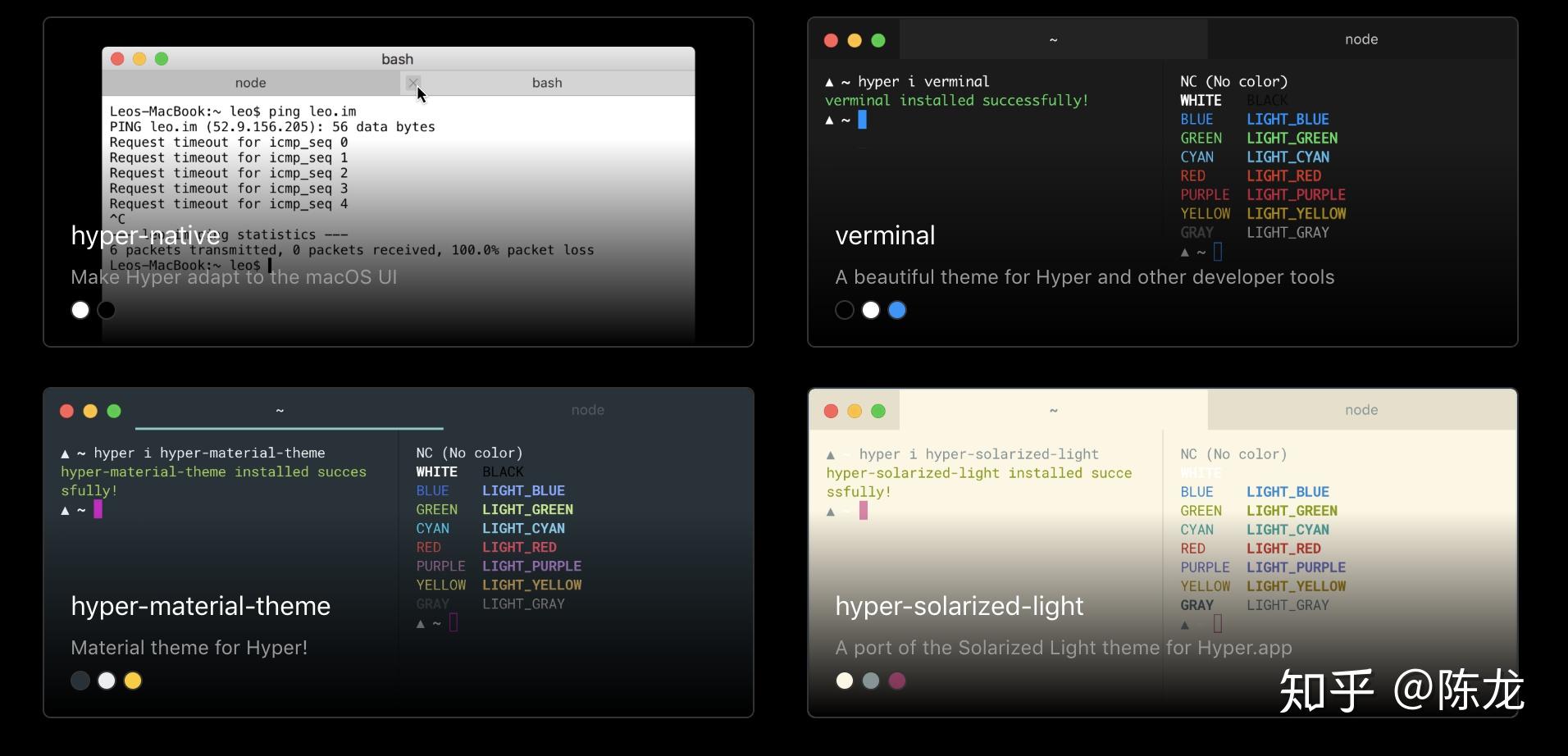1568x756 pixels.
Task: Click the yellow minimize icon in hyper-material-theme window
Action: [x=90, y=411]
